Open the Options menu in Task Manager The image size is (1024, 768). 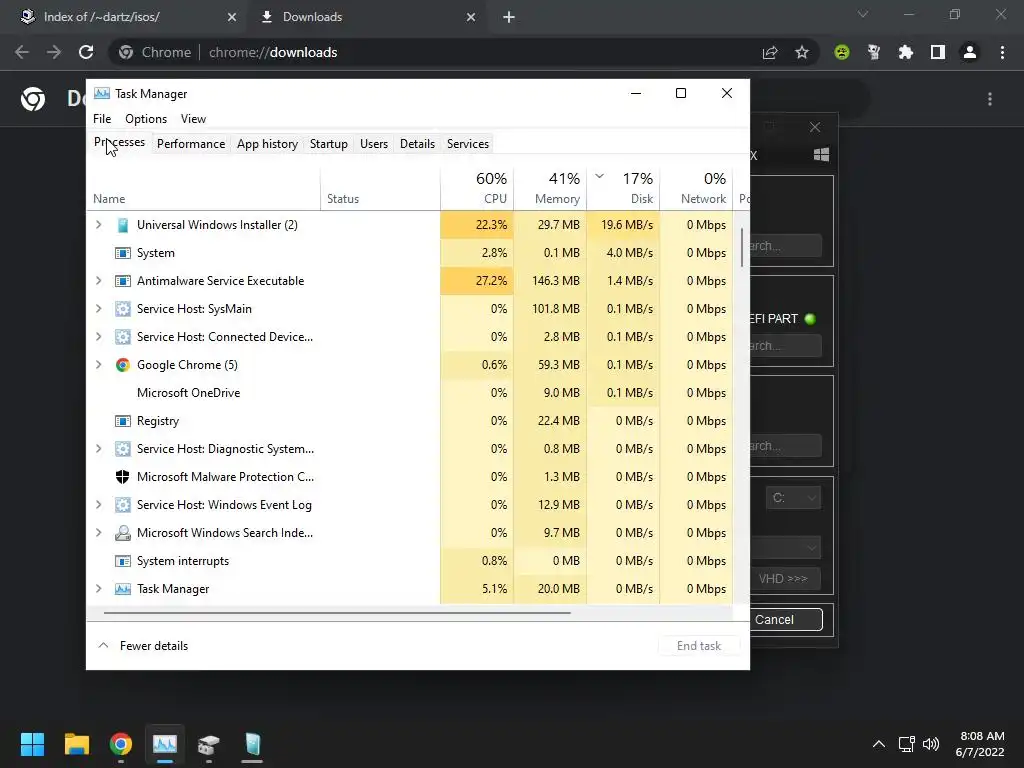[146, 119]
